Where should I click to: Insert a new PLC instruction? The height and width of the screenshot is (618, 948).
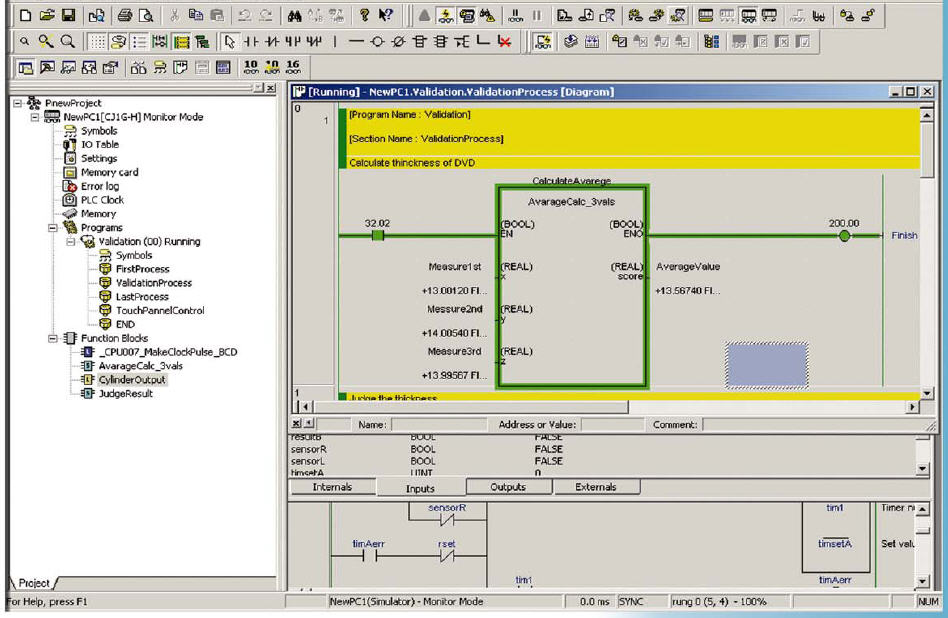point(420,41)
